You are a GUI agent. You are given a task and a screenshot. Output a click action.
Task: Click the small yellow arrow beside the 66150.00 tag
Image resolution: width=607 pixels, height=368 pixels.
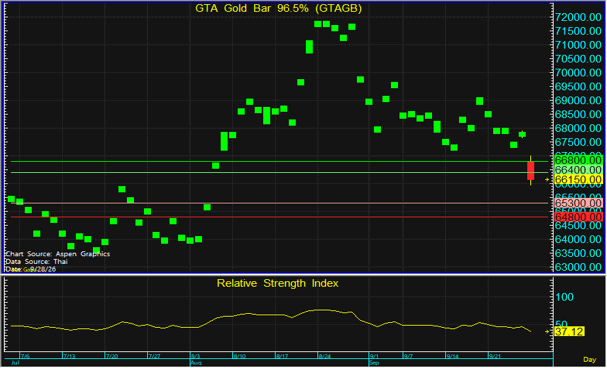pyautogui.click(x=547, y=180)
